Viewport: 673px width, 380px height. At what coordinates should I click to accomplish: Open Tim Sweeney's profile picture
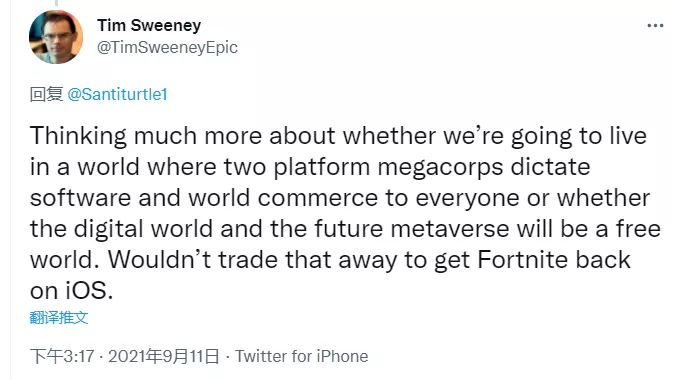(x=56, y=37)
